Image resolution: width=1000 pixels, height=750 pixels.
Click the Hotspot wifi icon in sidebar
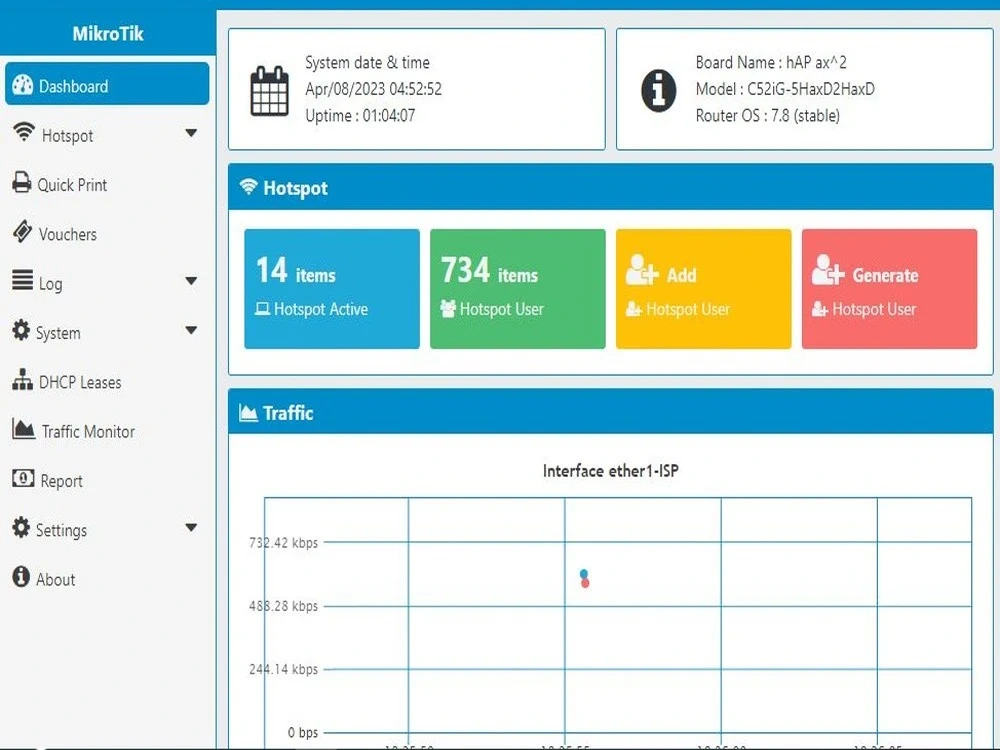click(x=24, y=132)
